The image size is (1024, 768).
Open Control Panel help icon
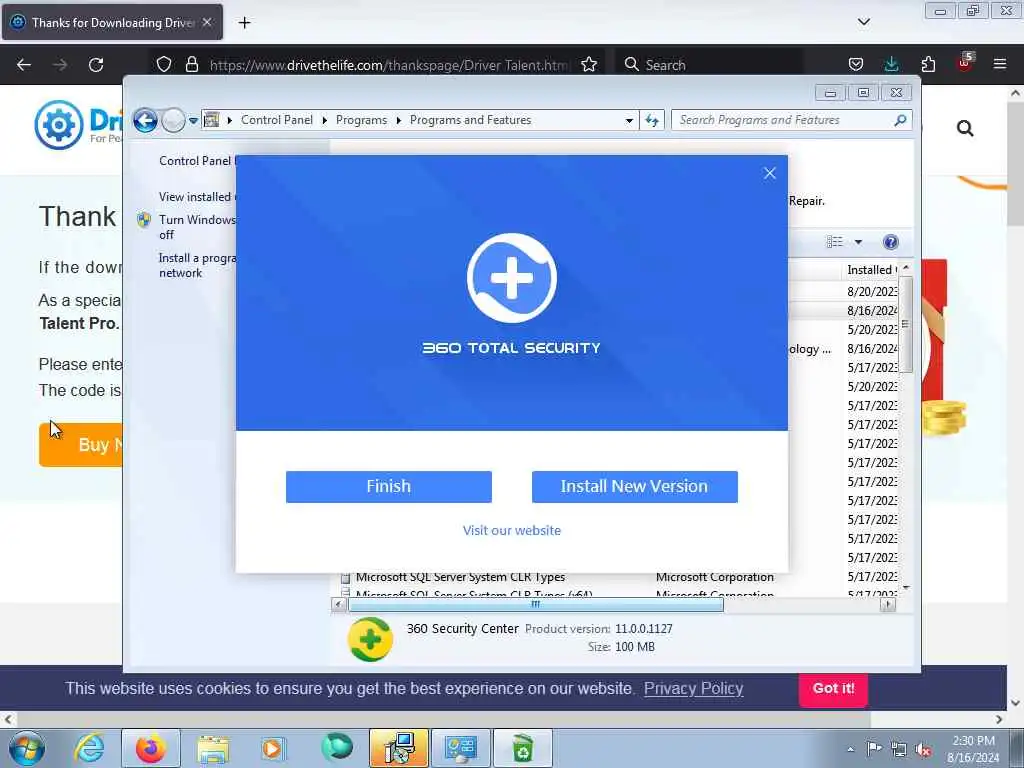click(891, 242)
